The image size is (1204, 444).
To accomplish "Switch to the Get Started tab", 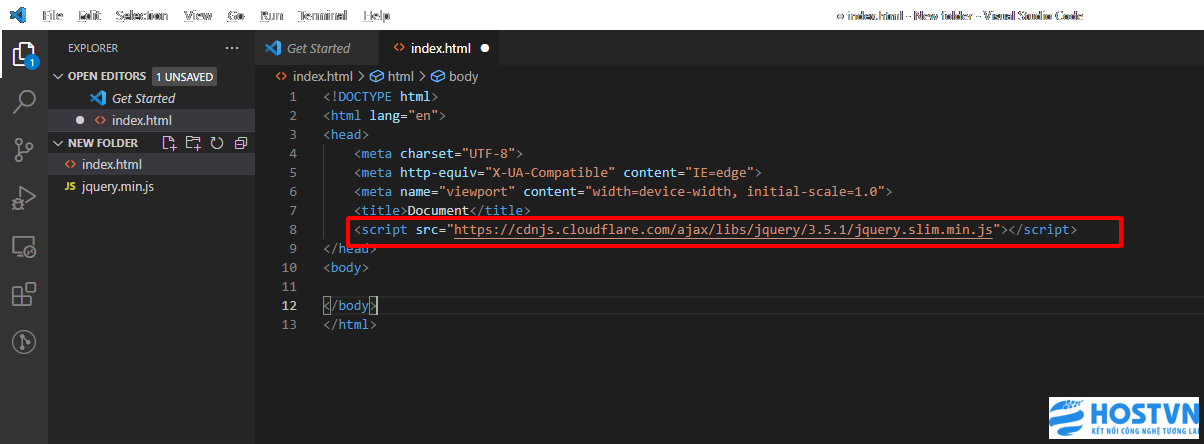I will coord(318,48).
